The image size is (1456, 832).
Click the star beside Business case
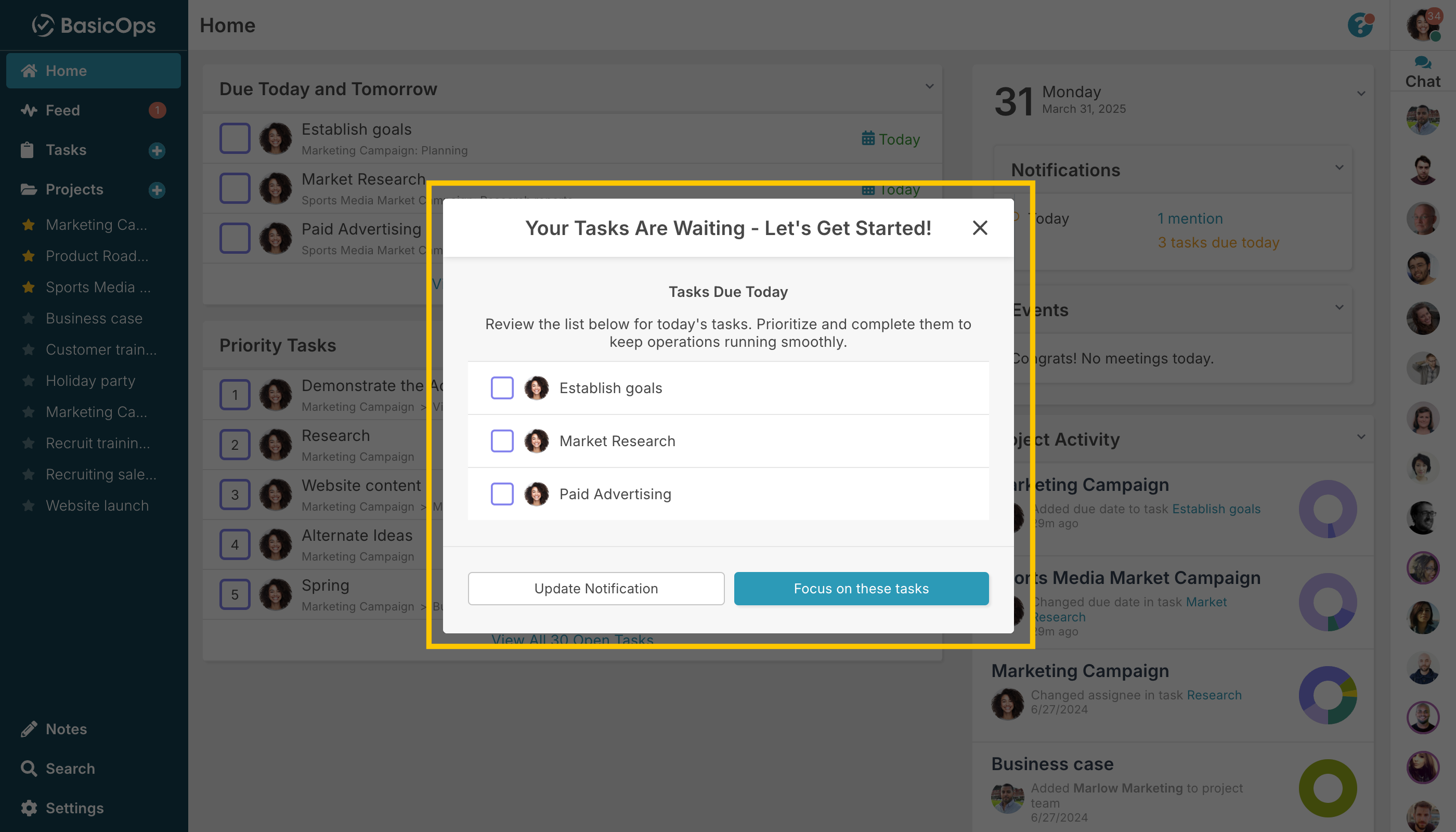(29, 318)
